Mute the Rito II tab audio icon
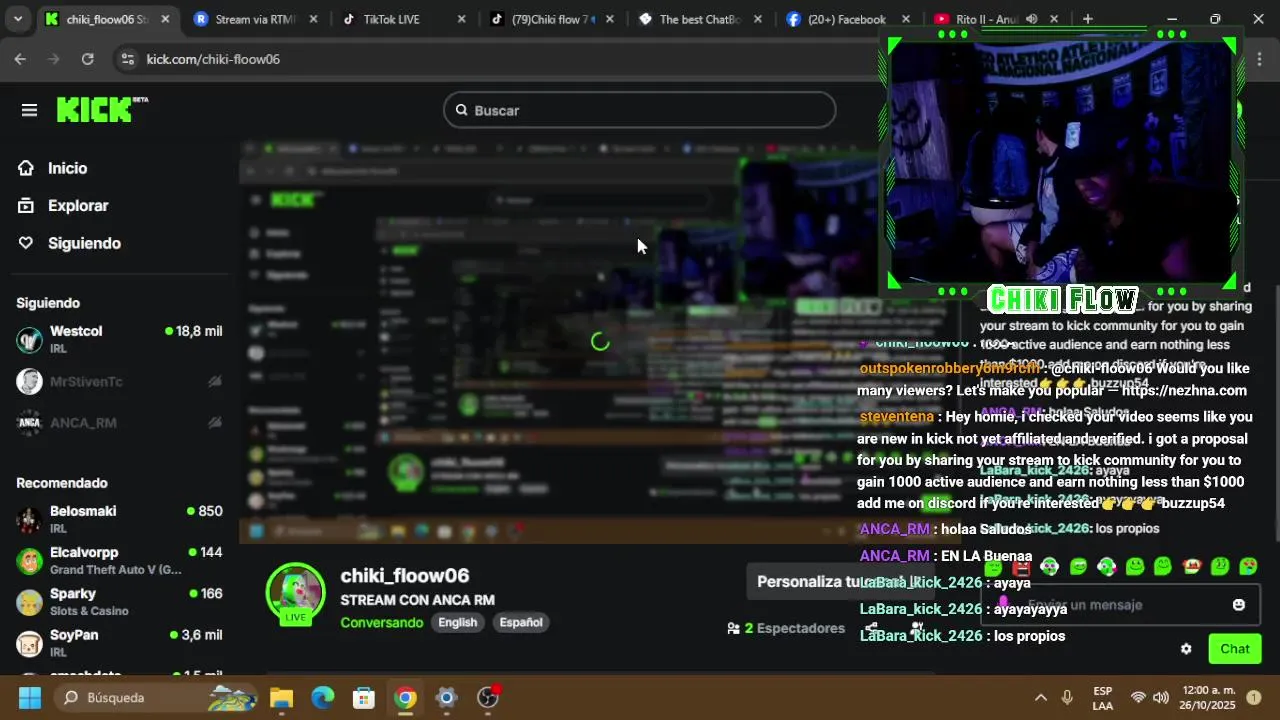This screenshot has width=1280, height=720. point(1031,19)
